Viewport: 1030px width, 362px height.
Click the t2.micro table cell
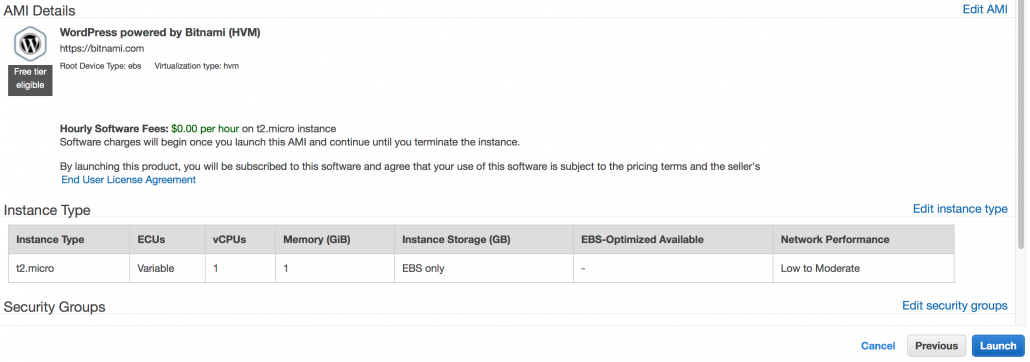point(69,268)
